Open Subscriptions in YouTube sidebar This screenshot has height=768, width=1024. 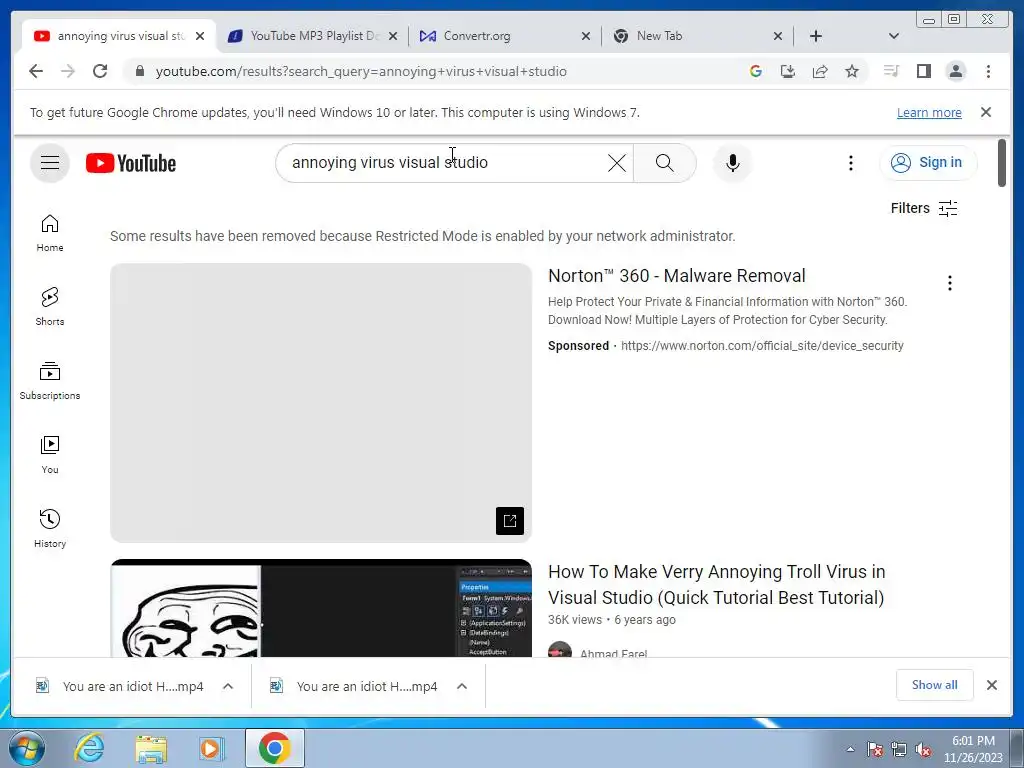[50, 381]
